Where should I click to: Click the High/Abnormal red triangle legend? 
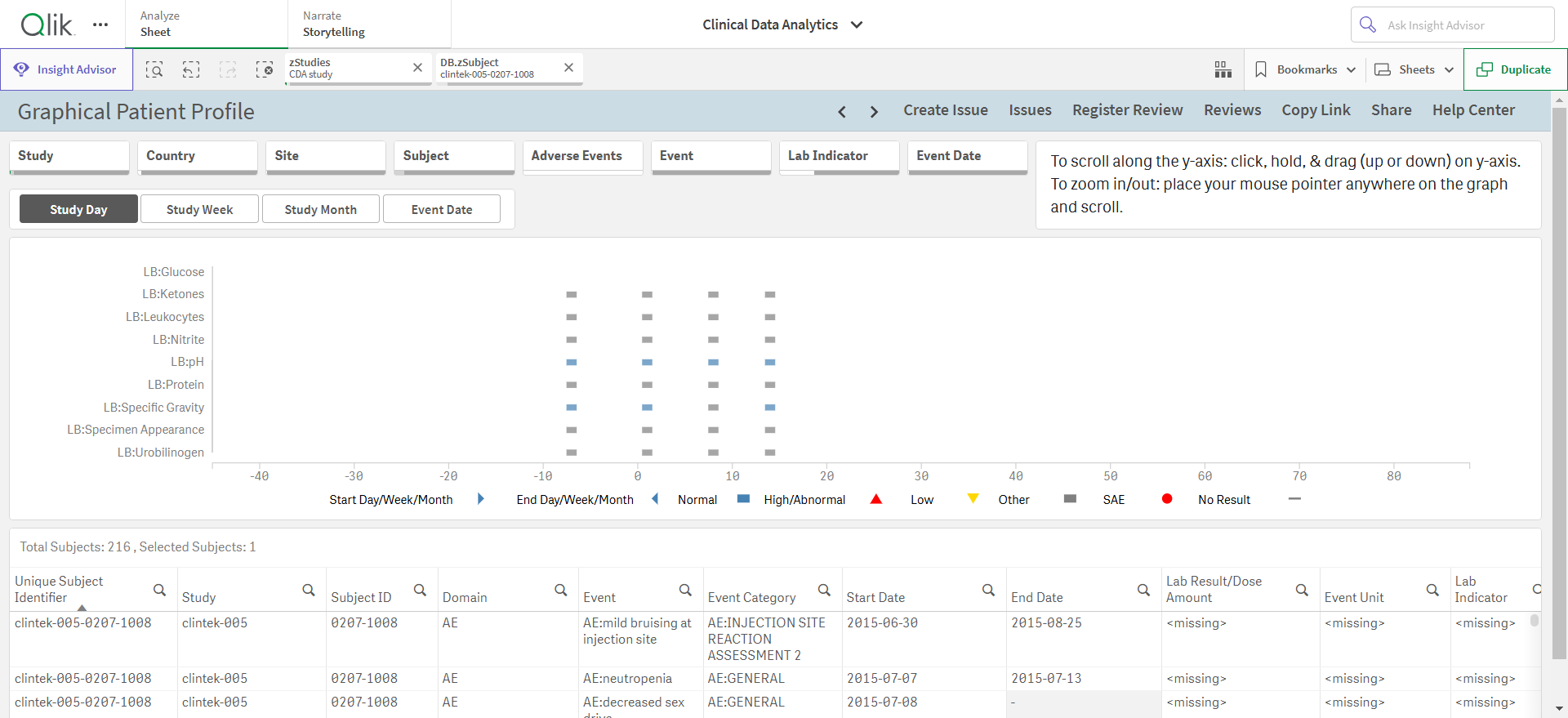[875, 499]
